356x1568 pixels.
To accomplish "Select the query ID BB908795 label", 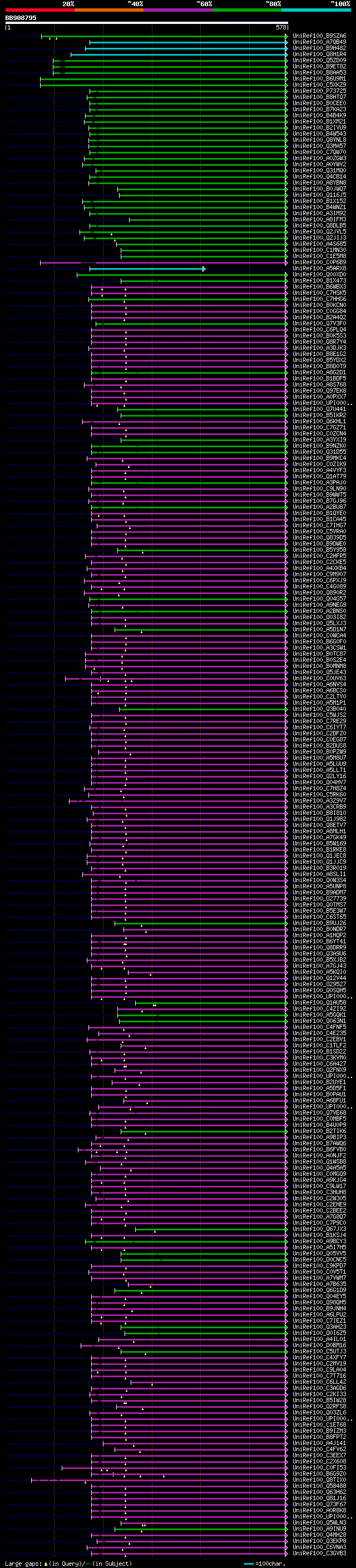I will [21, 18].
